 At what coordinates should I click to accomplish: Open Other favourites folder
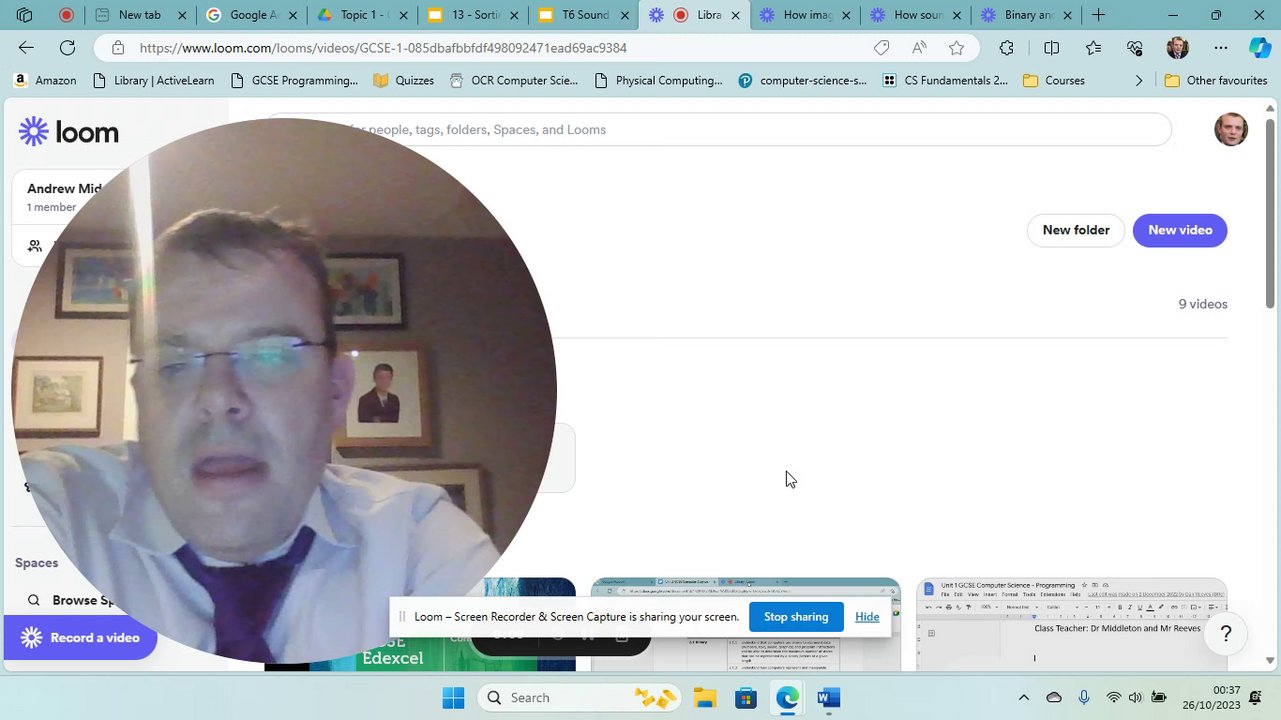click(1216, 80)
